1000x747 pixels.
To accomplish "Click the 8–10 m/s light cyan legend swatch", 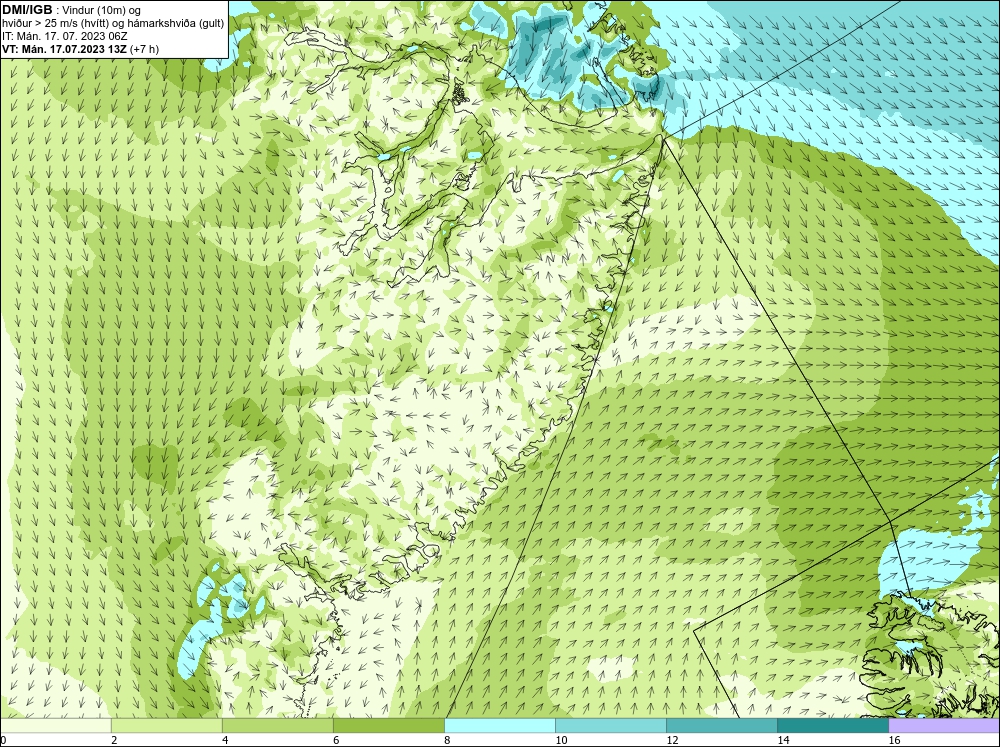I will pos(499,725).
